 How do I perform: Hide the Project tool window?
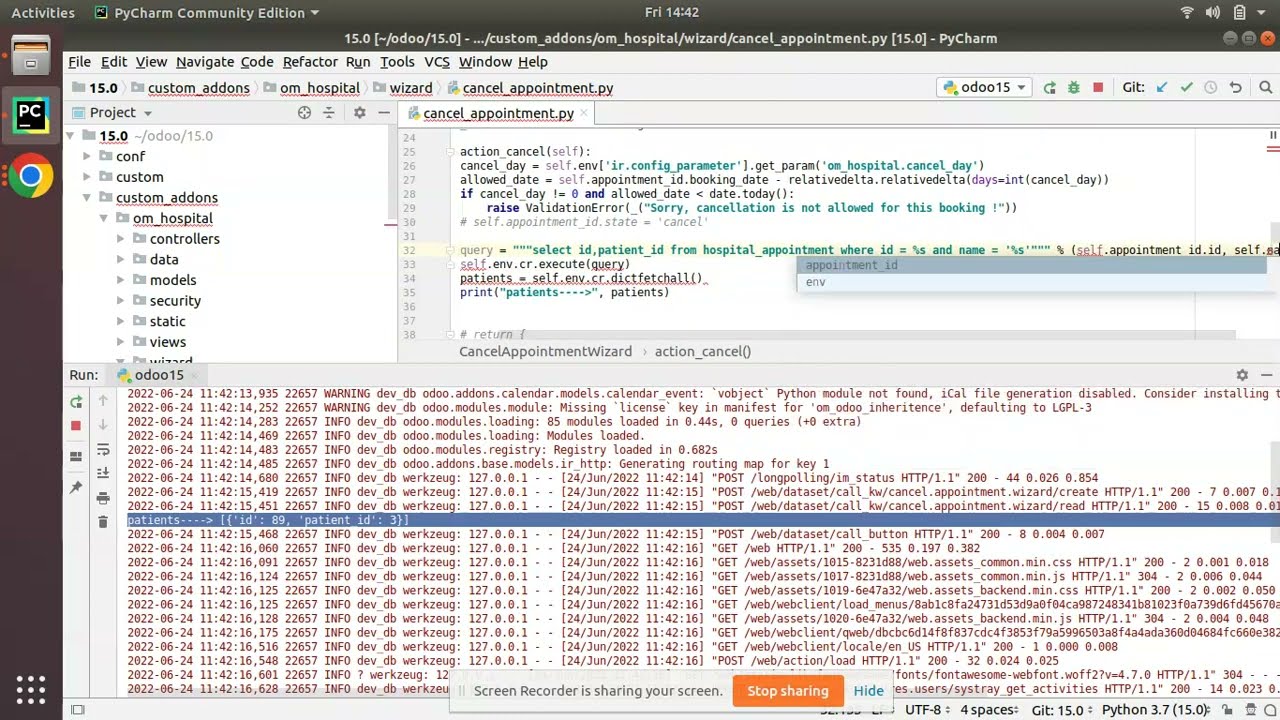[384, 113]
